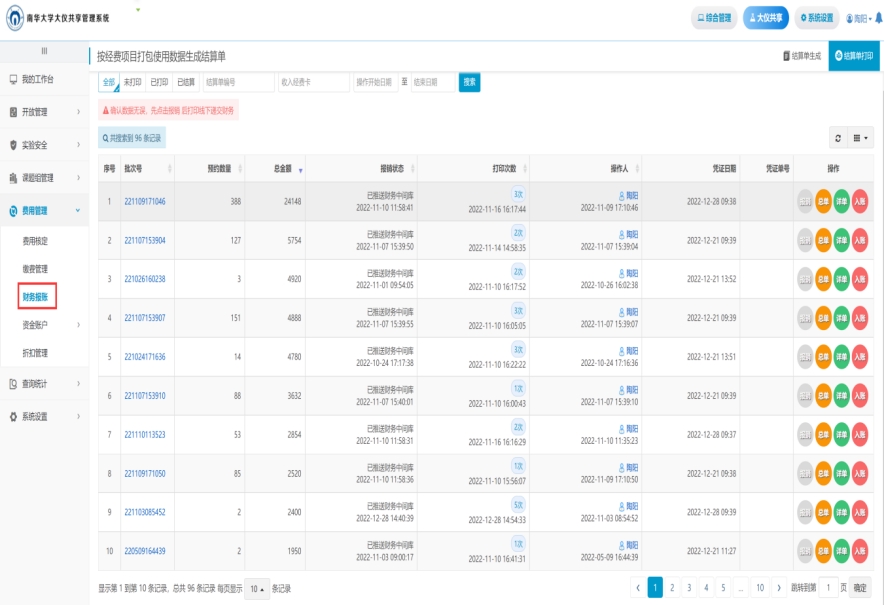
Task: Open the column display dropdown
Action: [x=861, y=138]
